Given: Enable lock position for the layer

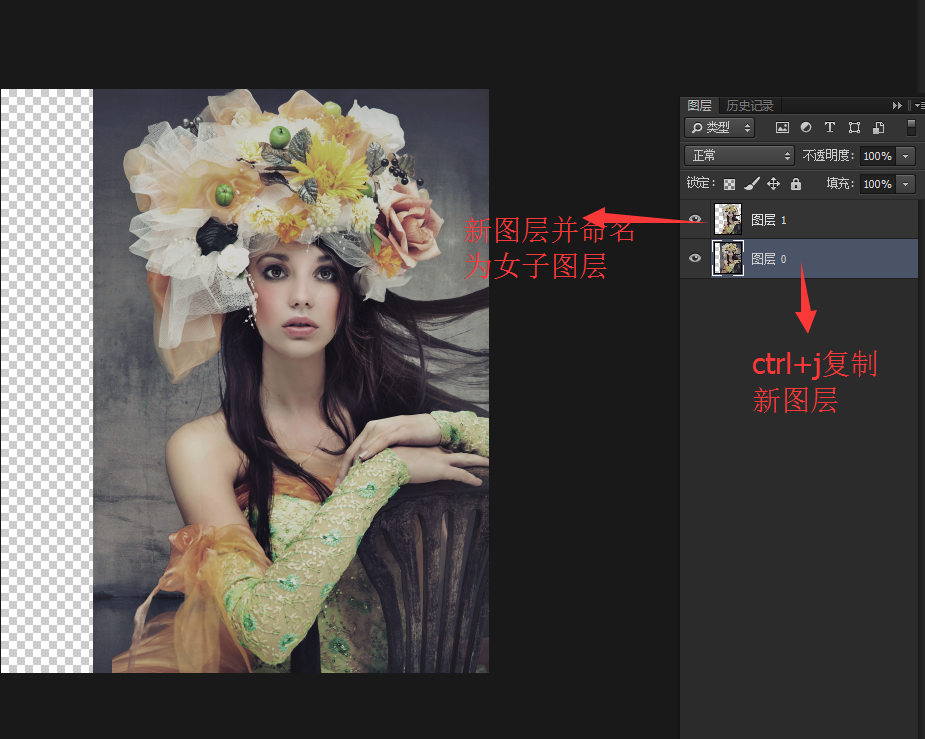Looking at the screenshot, I should 774,184.
